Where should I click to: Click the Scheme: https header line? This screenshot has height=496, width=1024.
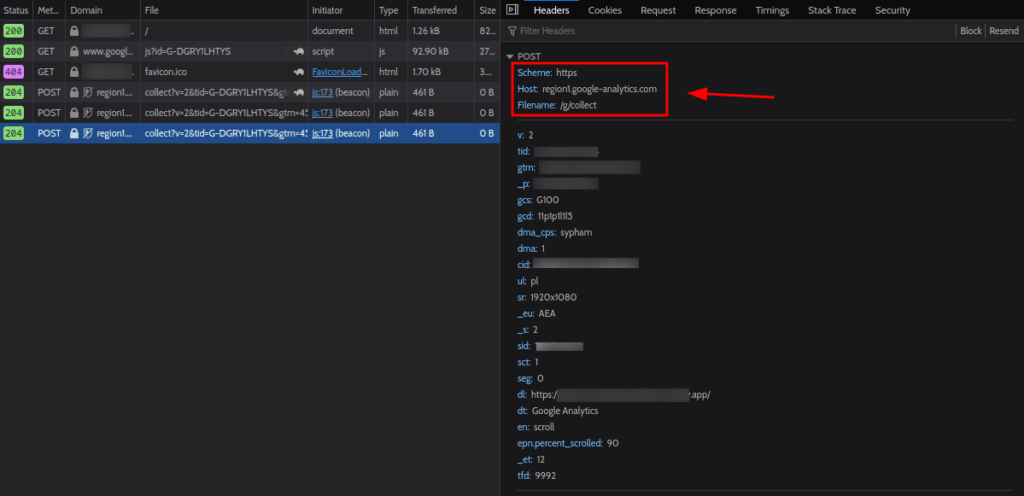547,72
